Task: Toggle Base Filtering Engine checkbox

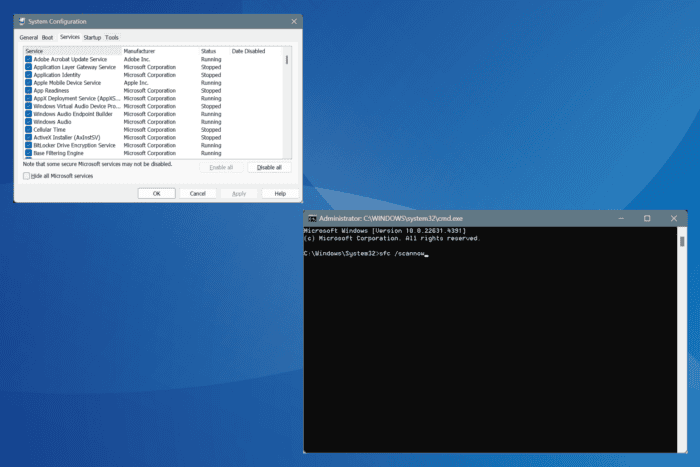Action: (x=29, y=153)
